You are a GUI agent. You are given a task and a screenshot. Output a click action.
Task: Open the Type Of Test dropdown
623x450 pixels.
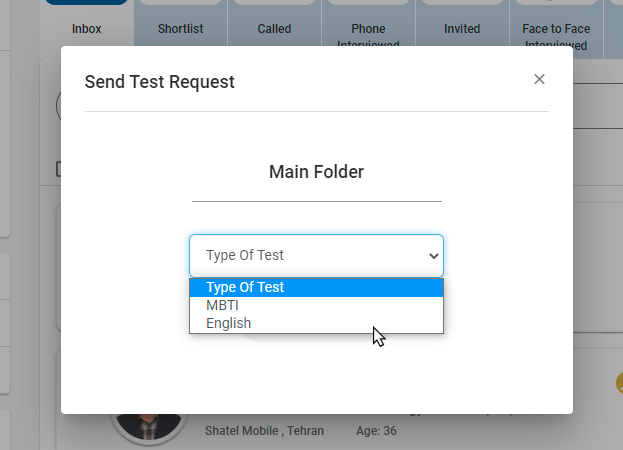point(316,256)
